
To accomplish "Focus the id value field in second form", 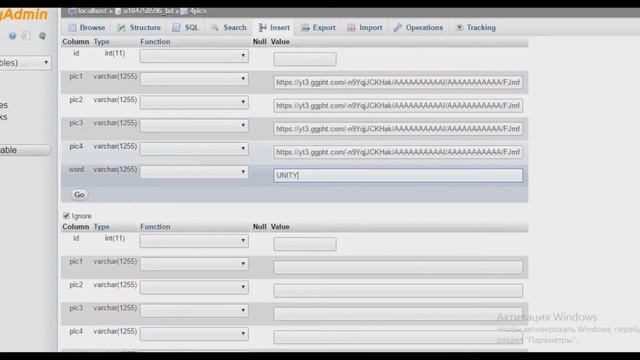I will point(305,244).
